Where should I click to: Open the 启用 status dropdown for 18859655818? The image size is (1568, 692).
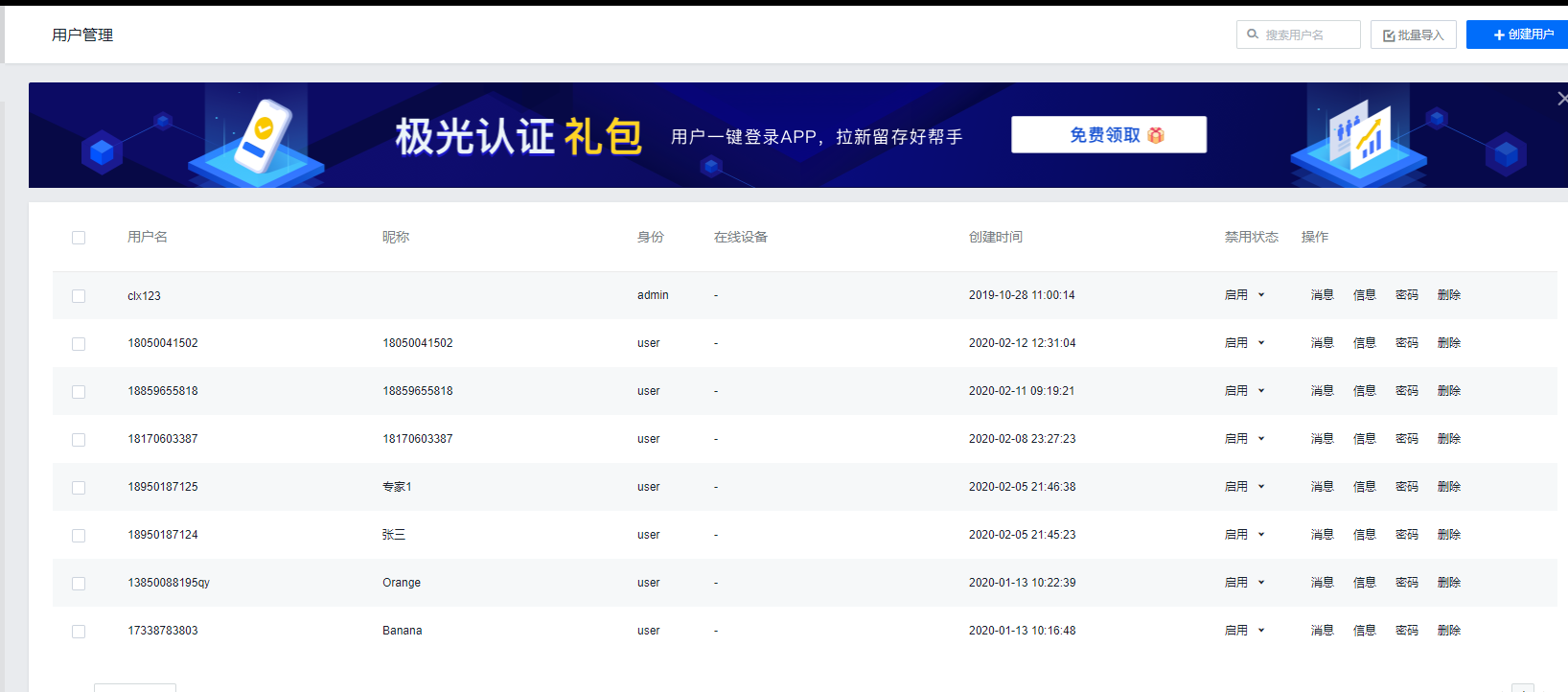click(x=1244, y=391)
